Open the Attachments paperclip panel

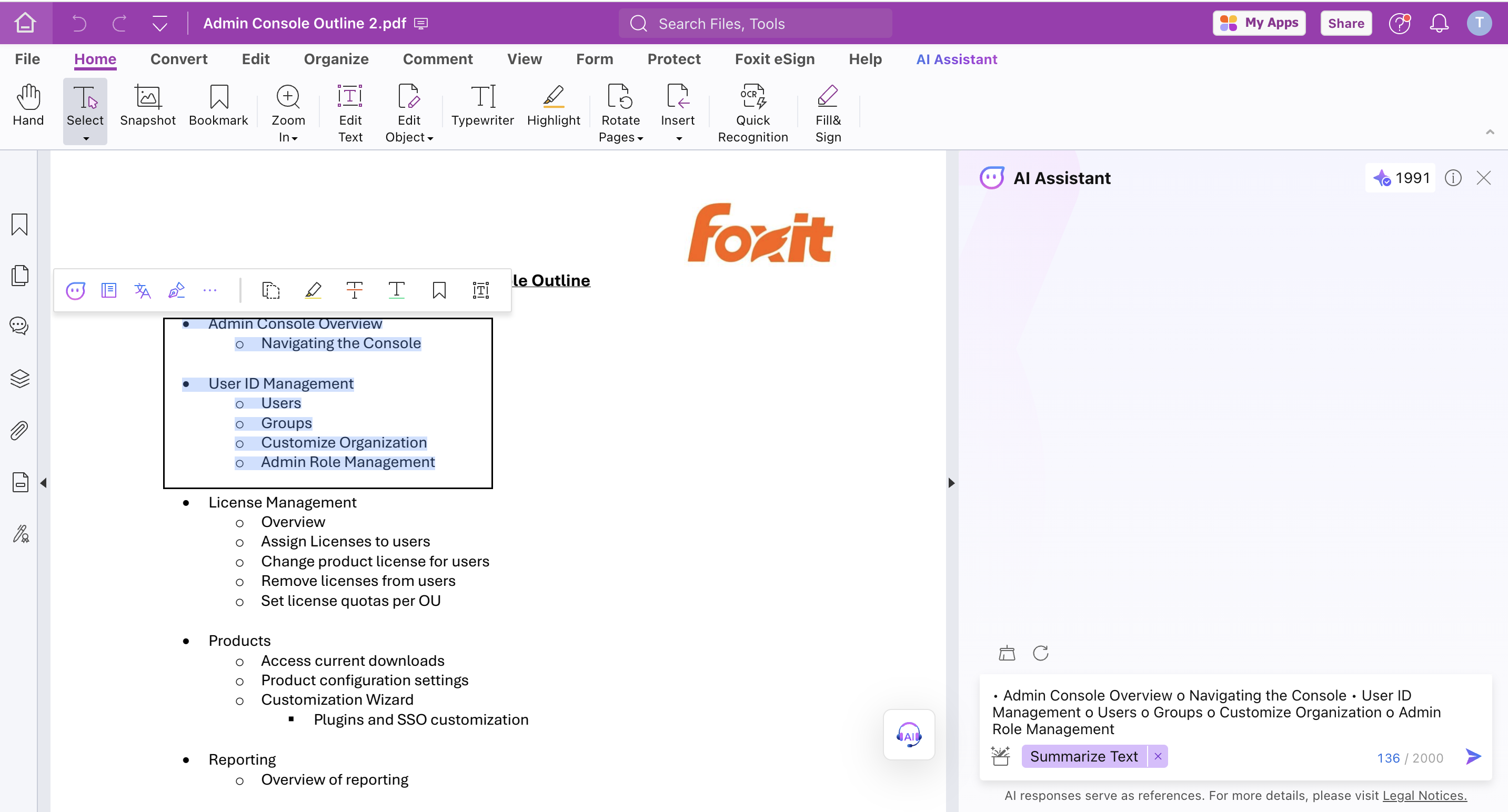[x=20, y=431]
